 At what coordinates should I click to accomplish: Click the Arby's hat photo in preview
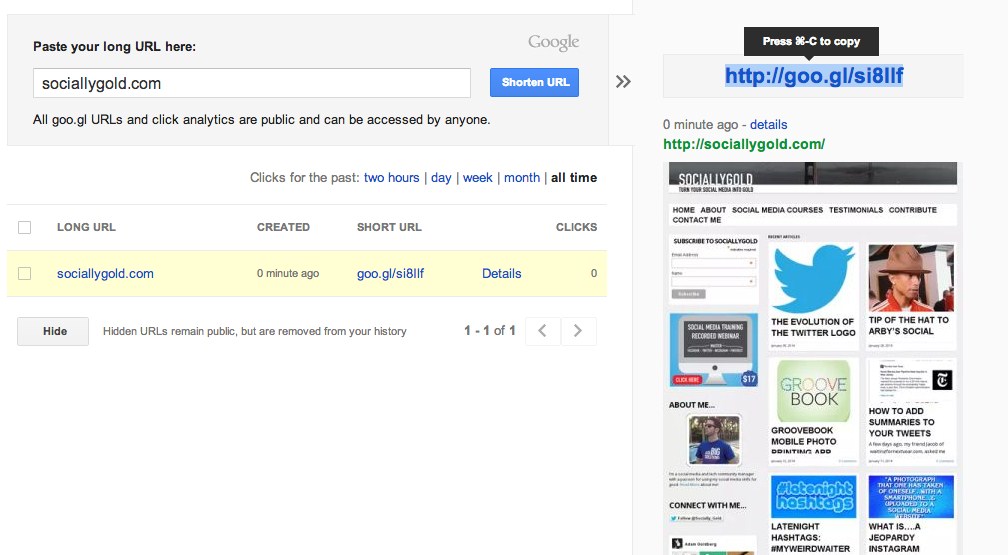(911, 278)
